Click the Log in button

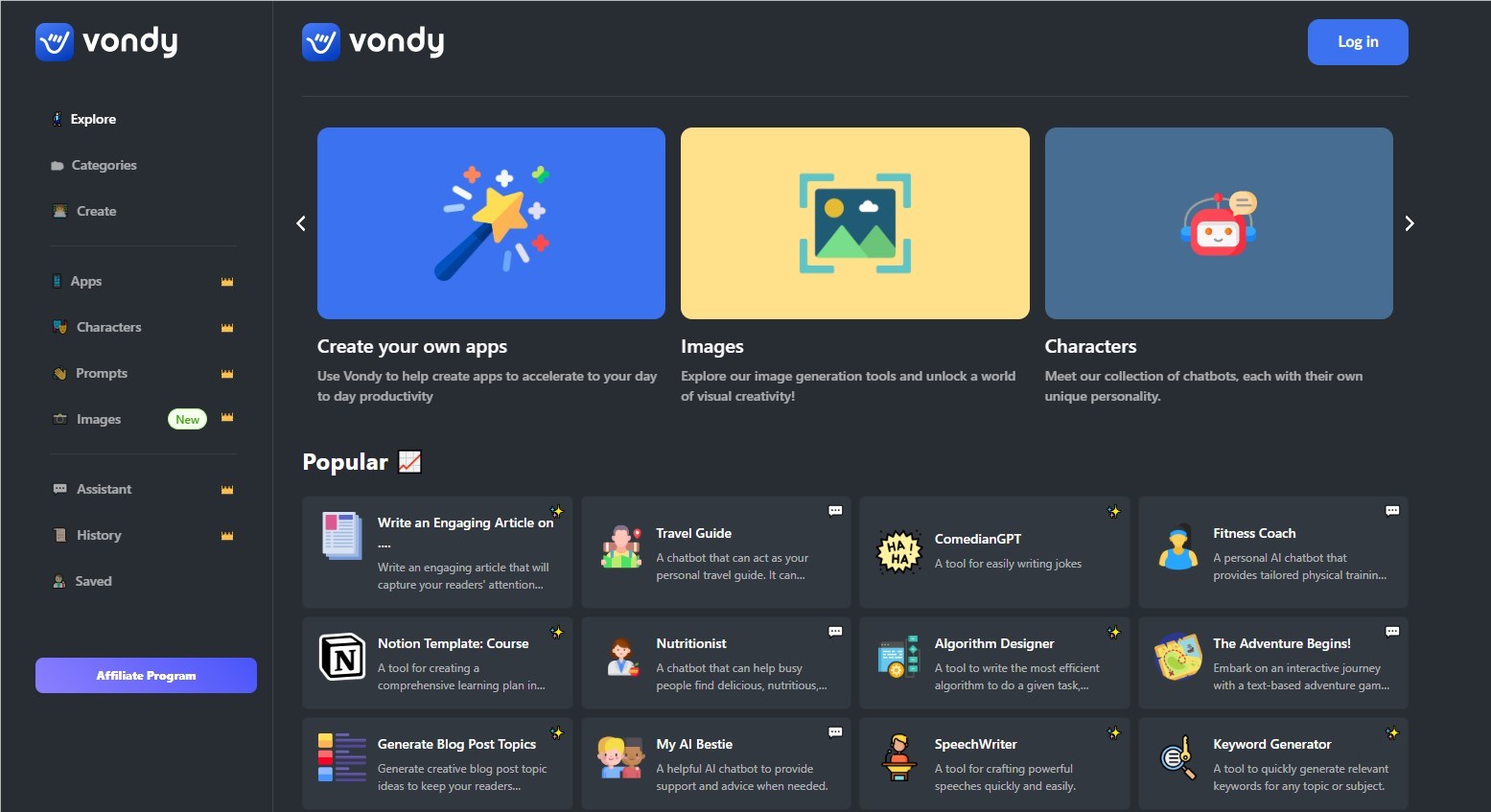coord(1358,42)
